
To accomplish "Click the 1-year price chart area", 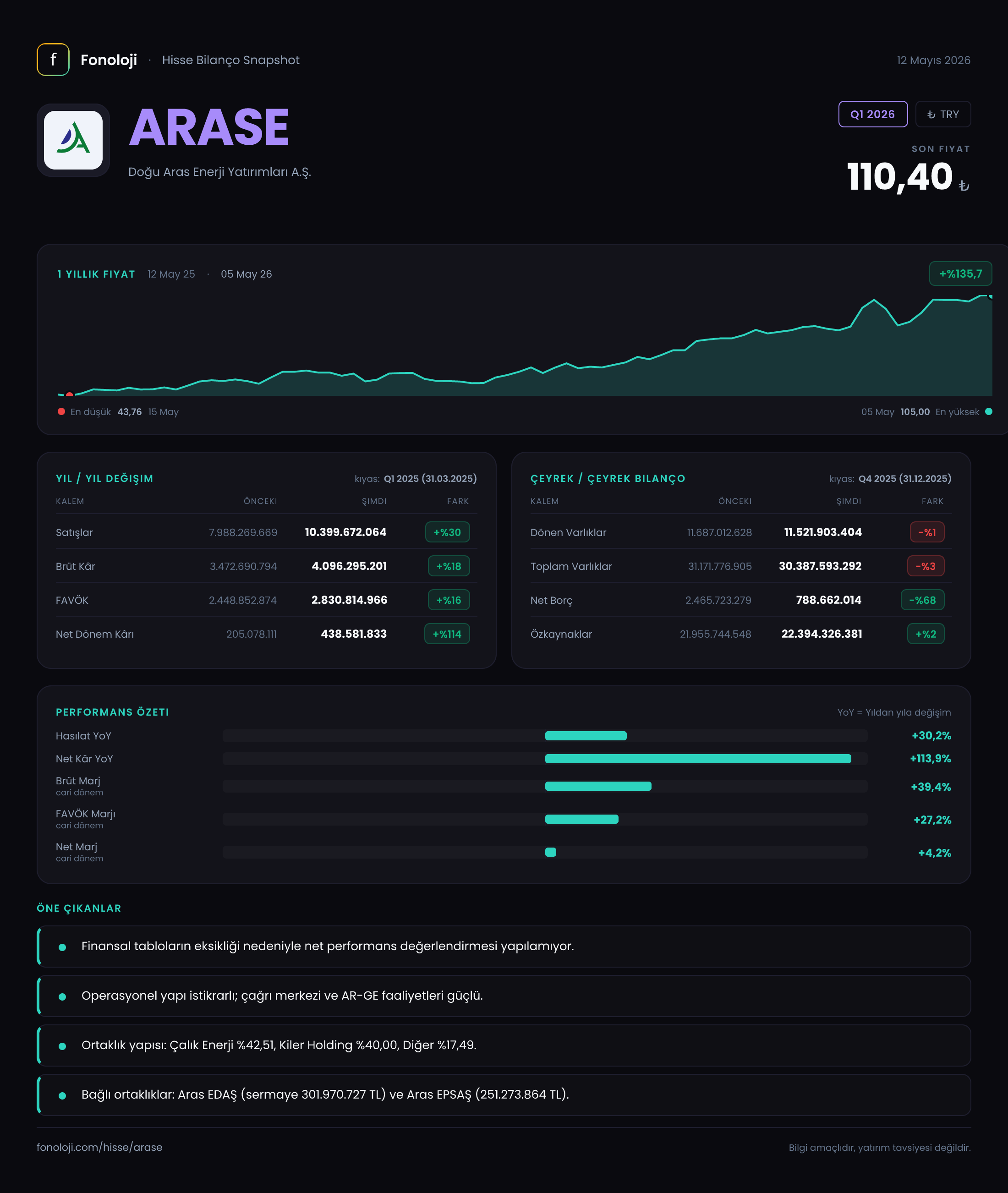I will click(x=525, y=345).
